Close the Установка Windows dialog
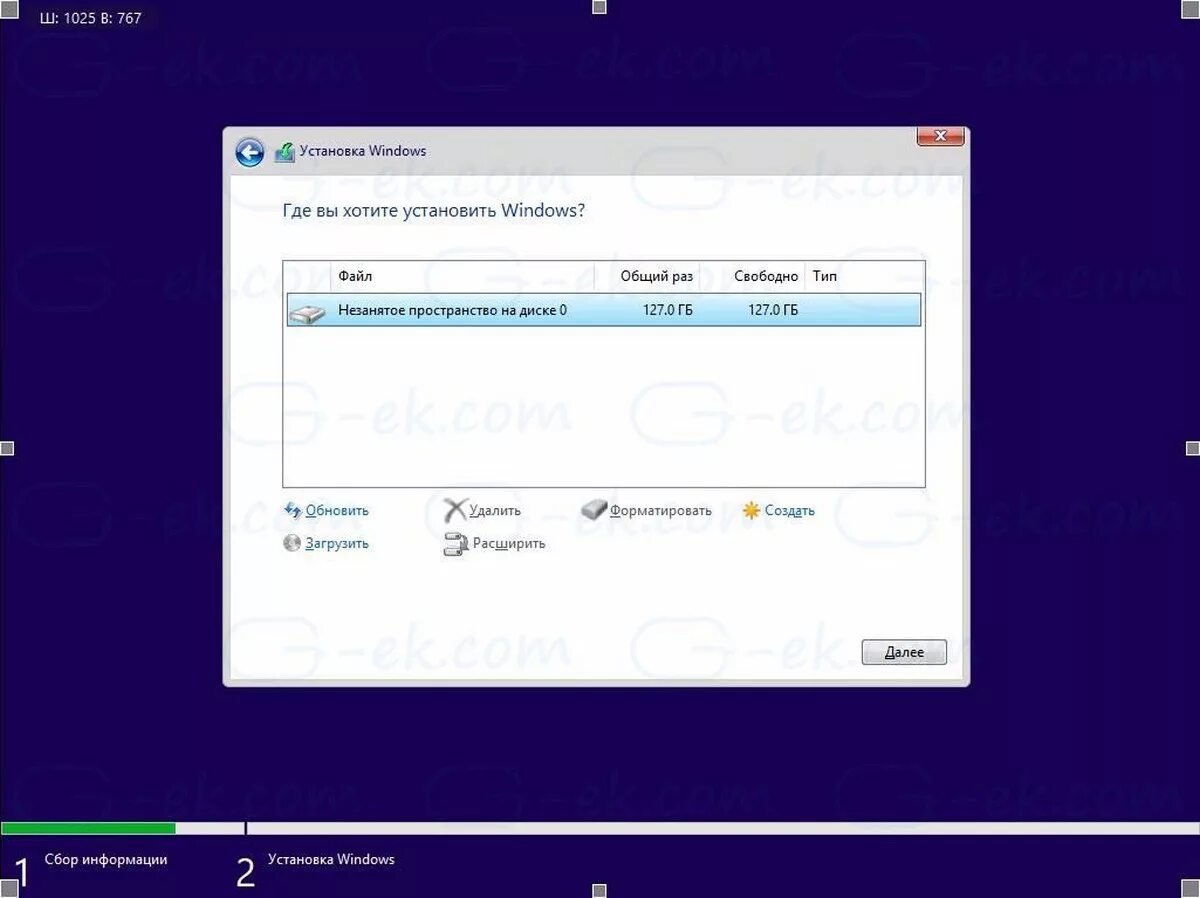This screenshot has width=1200, height=898. coord(940,136)
